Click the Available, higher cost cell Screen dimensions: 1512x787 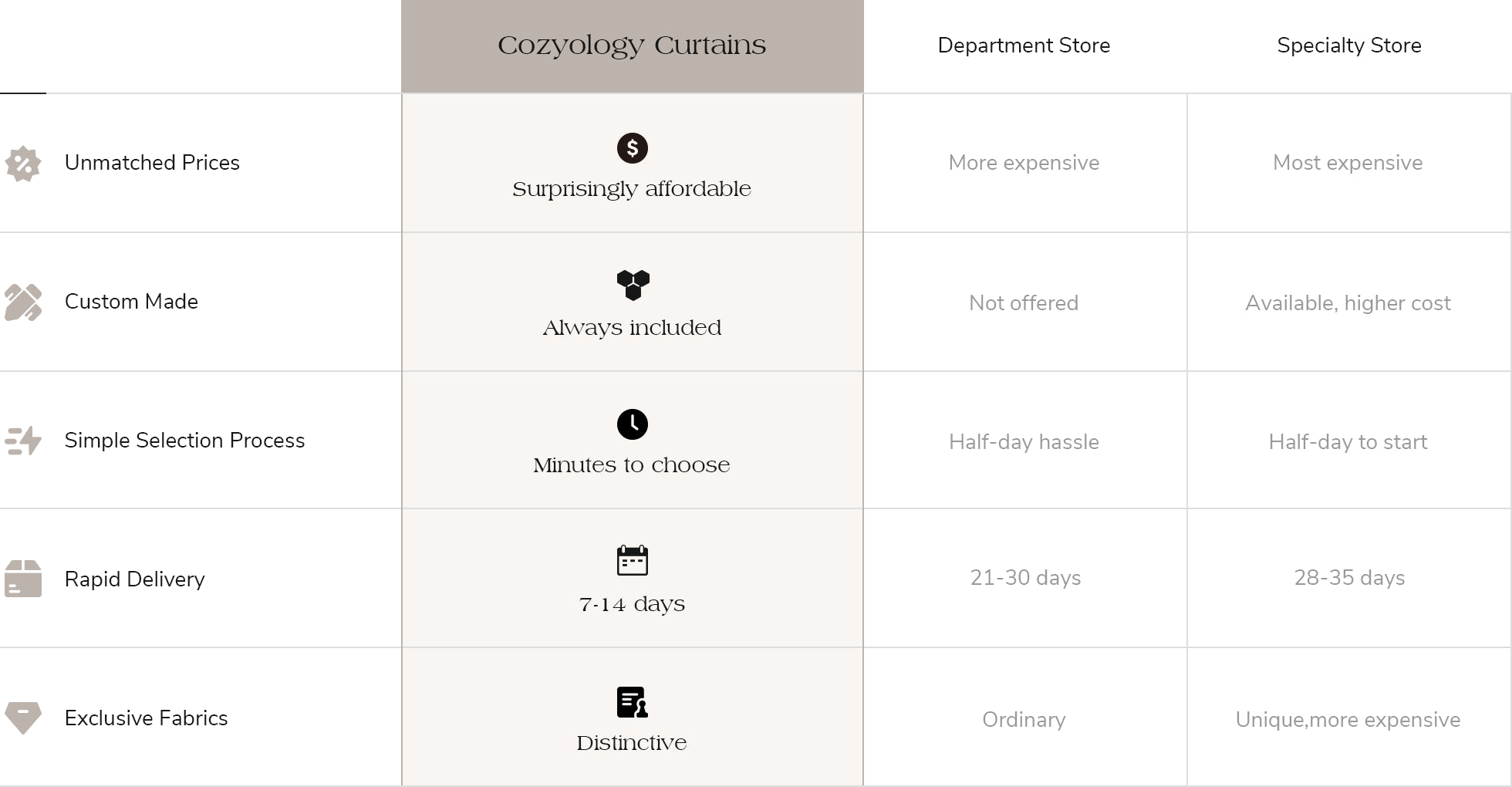pos(1348,302)
